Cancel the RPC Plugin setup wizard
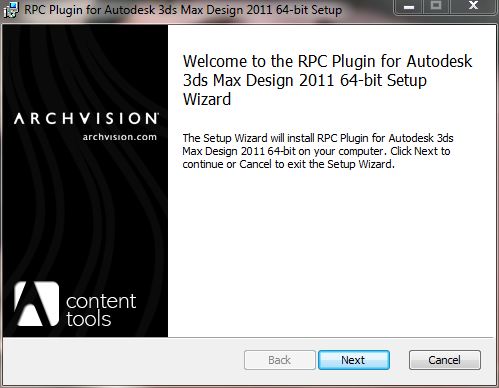This screenshot has width=499, height=388. coord(445,360)
